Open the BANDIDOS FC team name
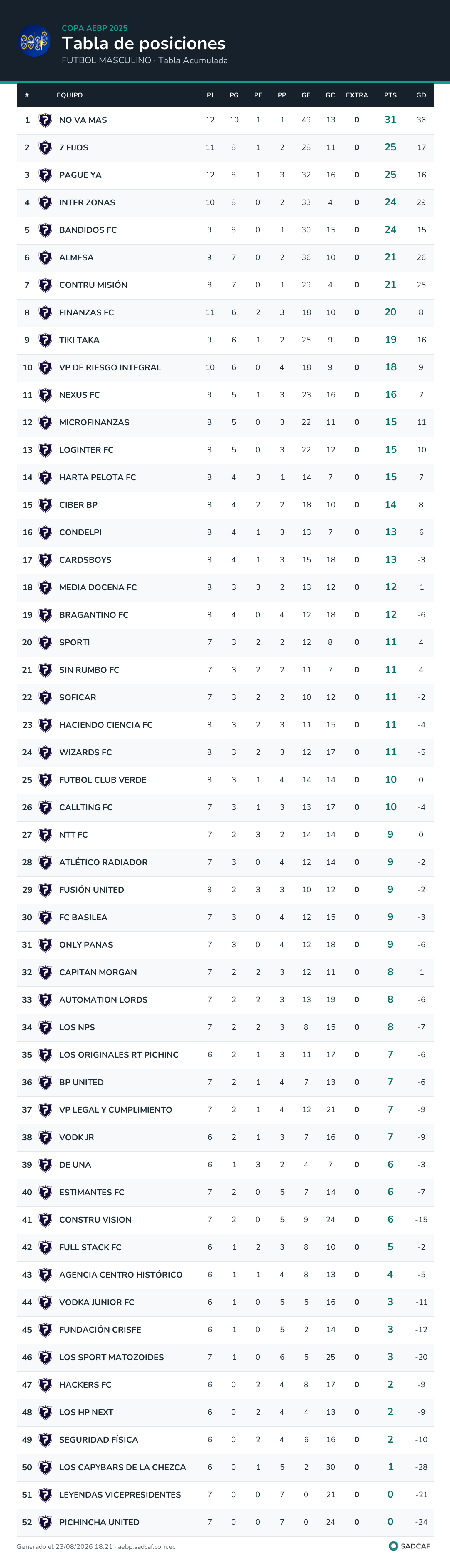 pyautogui.click(x=87, y=230)
